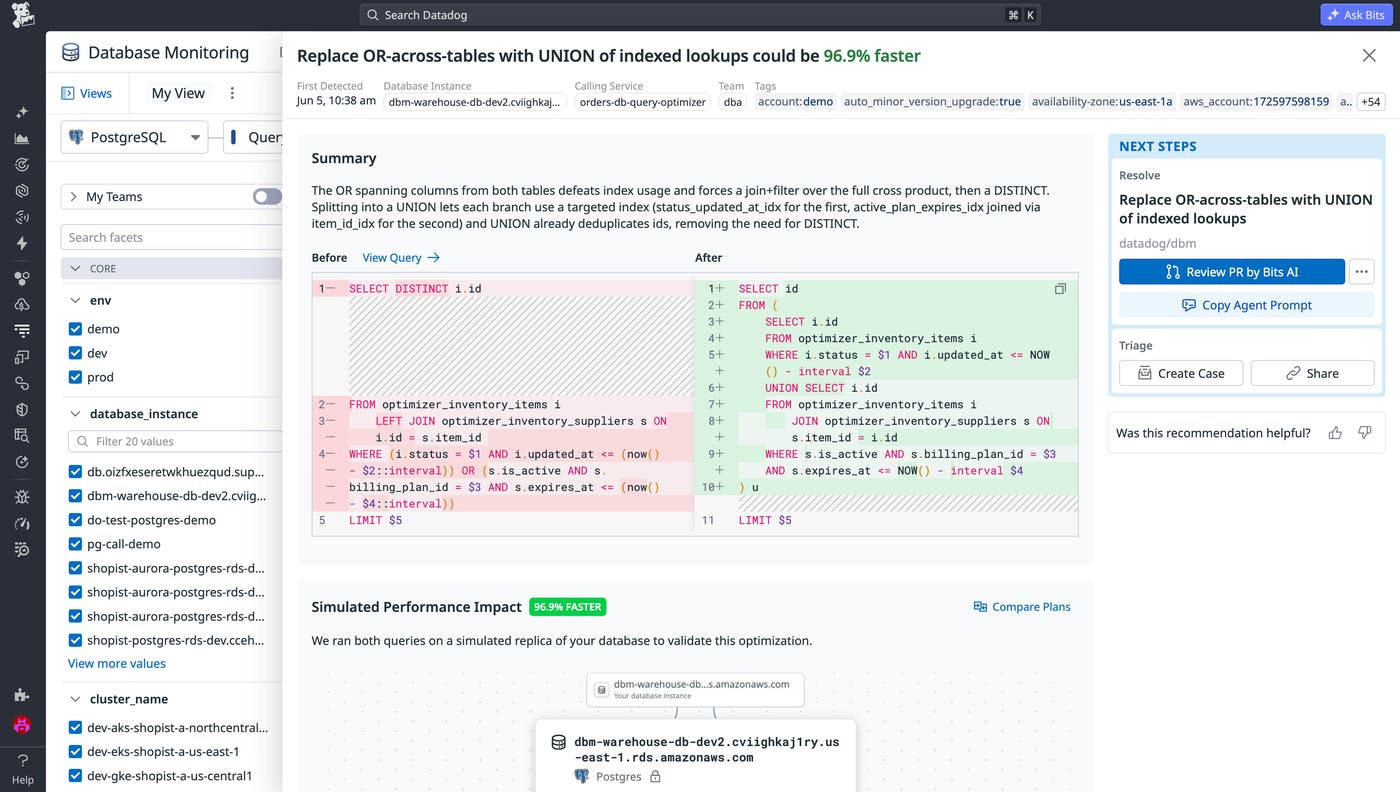Image resolution: width=1400 pixels, height=792 pixels.
Task: Collapse the cluster_name facet section
Action: pos(75,699)
